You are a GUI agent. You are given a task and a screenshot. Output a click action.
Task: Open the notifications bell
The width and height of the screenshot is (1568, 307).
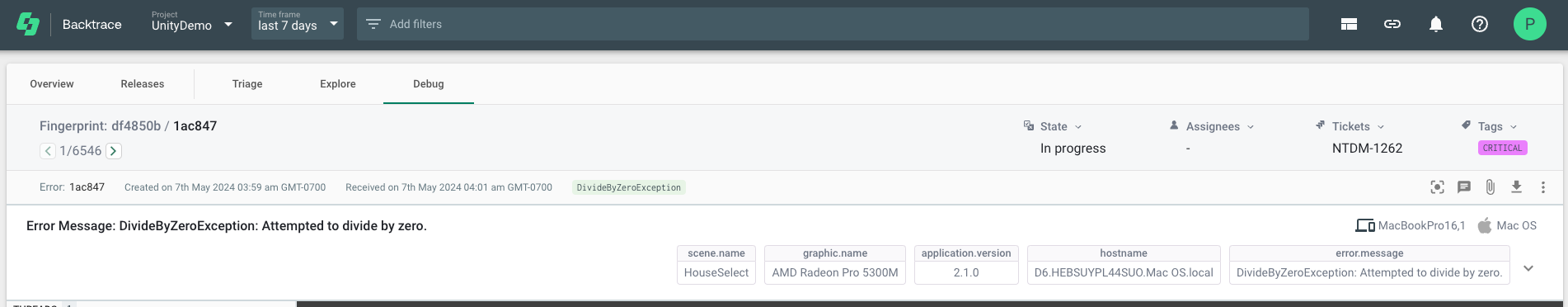(1436, 25)
